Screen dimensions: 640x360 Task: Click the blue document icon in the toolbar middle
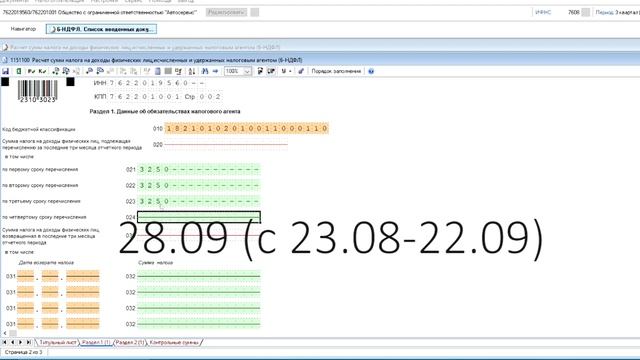pos(158,71)
